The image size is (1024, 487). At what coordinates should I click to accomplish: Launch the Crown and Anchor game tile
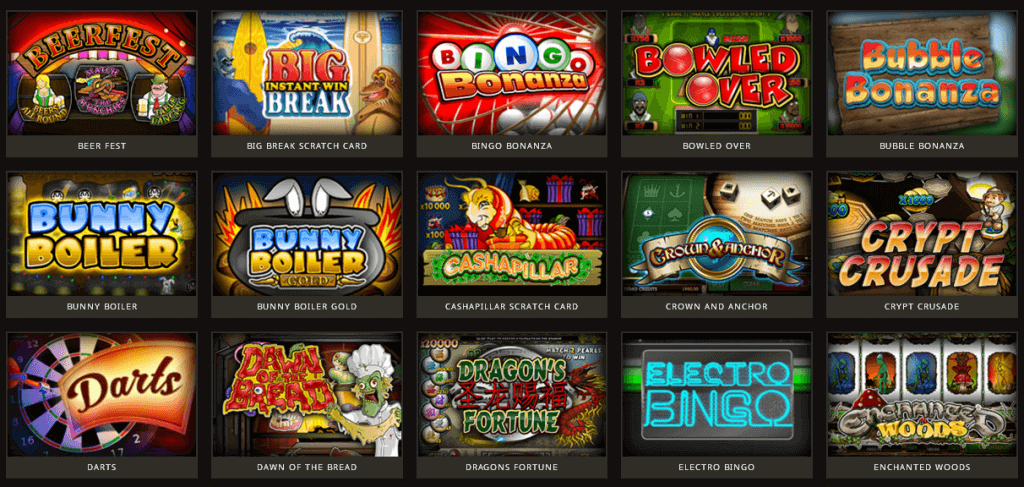pyautogui.click(x=717, y=234)
